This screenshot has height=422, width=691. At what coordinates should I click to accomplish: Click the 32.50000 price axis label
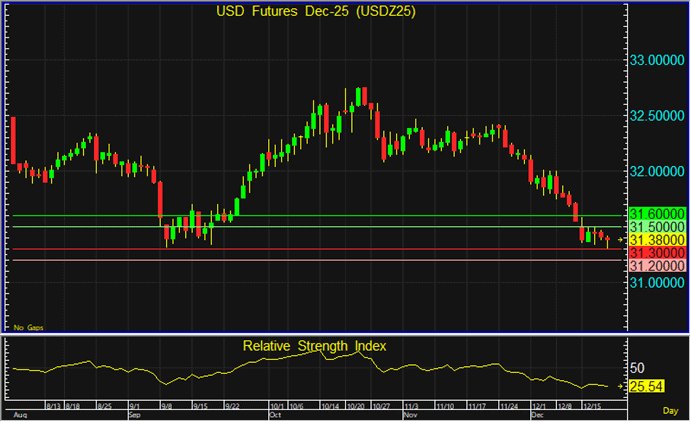(657, 116)
